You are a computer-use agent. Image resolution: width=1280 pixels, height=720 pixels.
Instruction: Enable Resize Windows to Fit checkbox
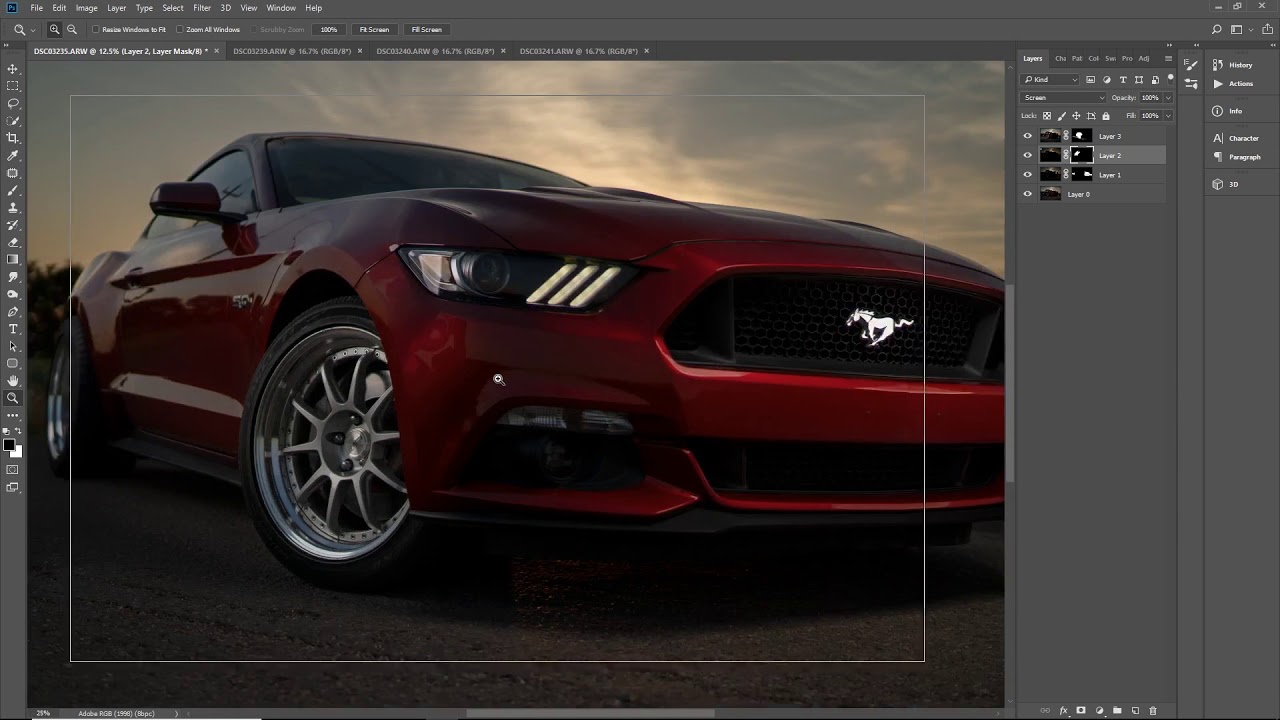97,29
